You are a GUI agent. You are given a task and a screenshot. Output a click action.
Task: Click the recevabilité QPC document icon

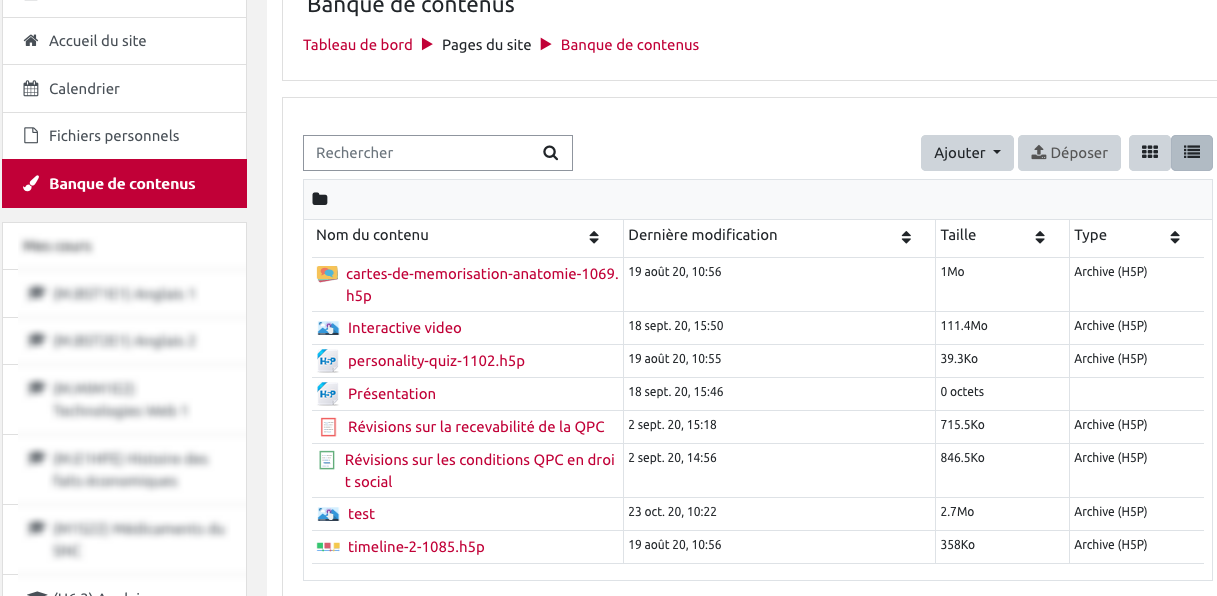tap(328, 427)
